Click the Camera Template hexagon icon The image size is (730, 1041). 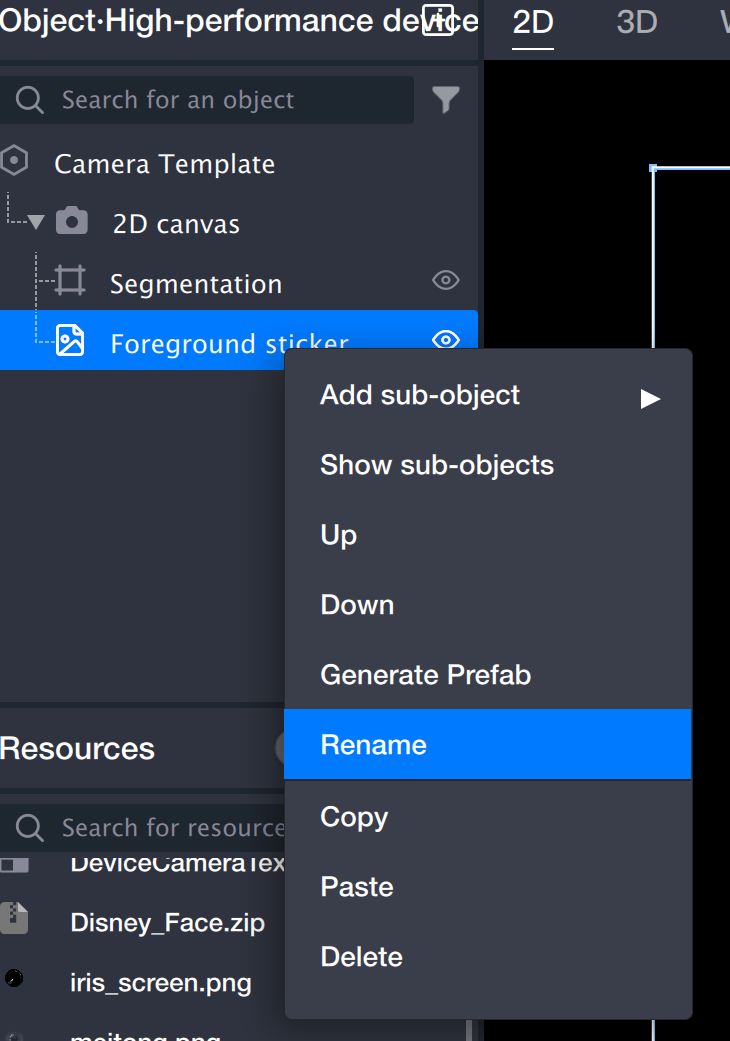coord(15,161)
